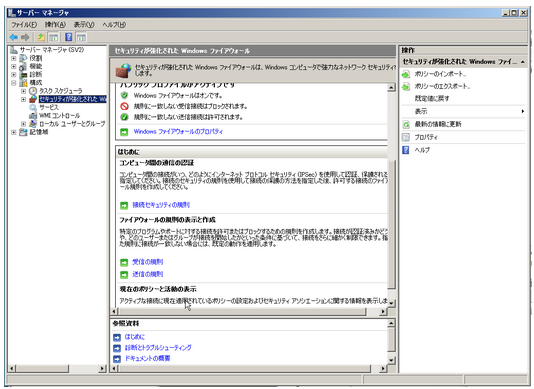
Task: Collapse the actions section header arrow
Action: tap(522, 62)
